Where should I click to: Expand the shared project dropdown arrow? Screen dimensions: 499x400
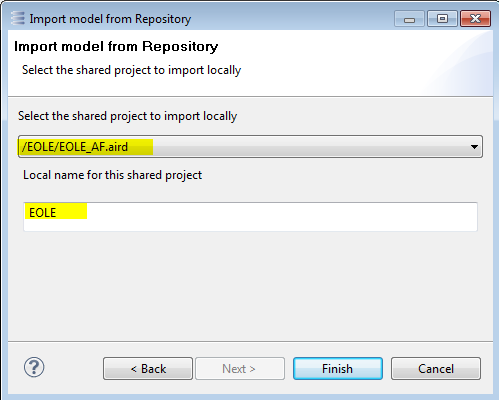(x=474, y=147)
